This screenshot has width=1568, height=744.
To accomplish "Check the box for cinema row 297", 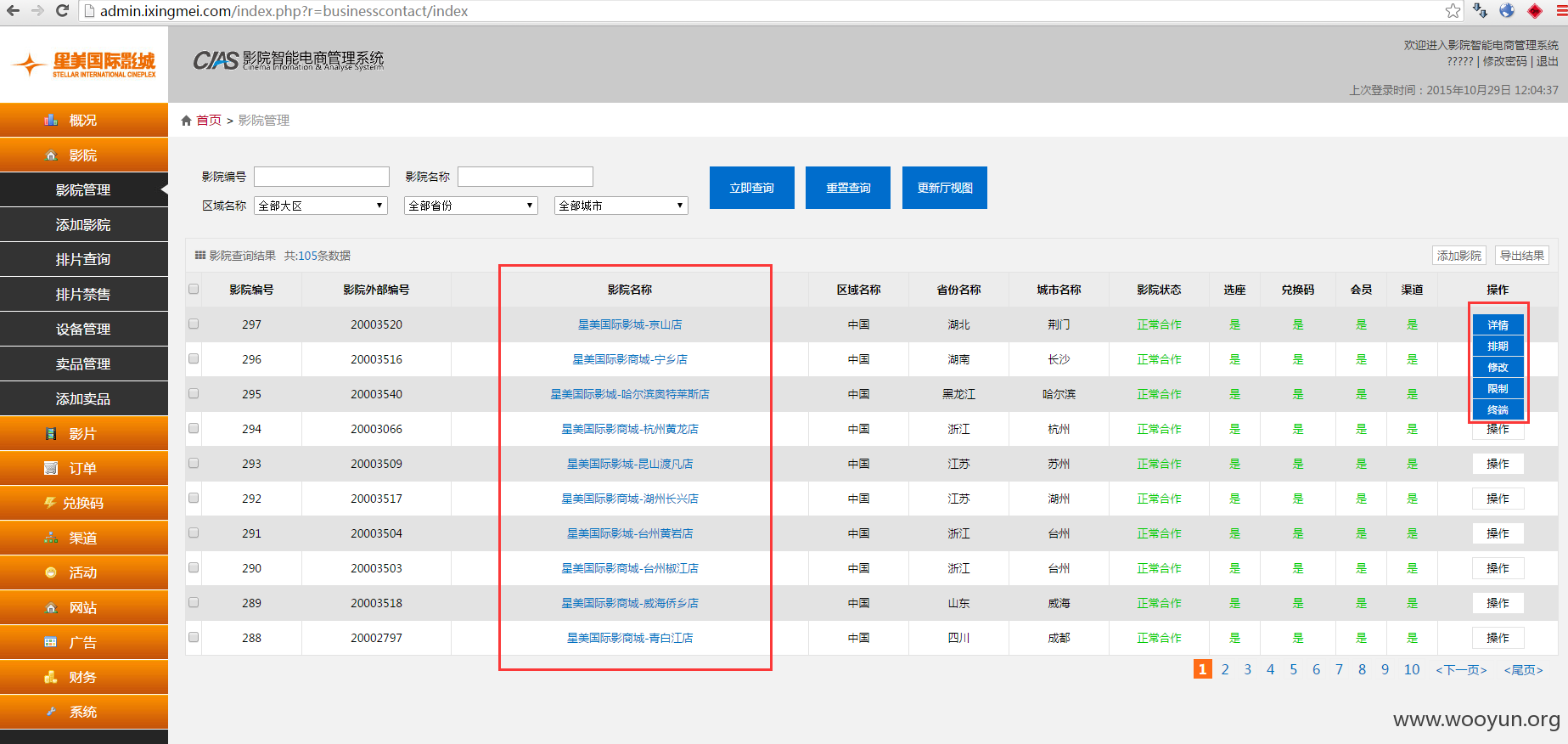I will click(x=194, y=324).
